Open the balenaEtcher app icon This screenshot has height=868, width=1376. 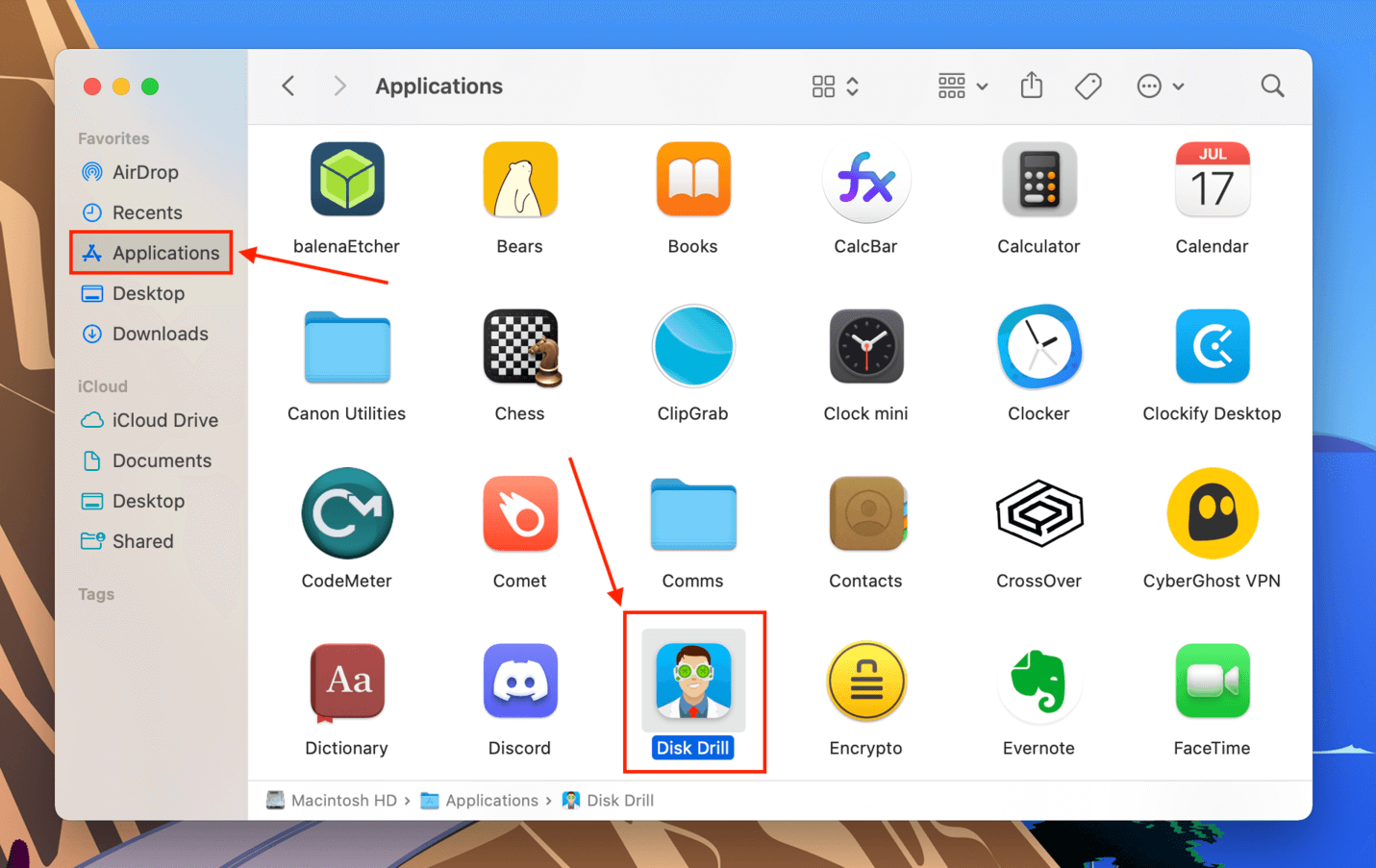(x=347, y=180)
